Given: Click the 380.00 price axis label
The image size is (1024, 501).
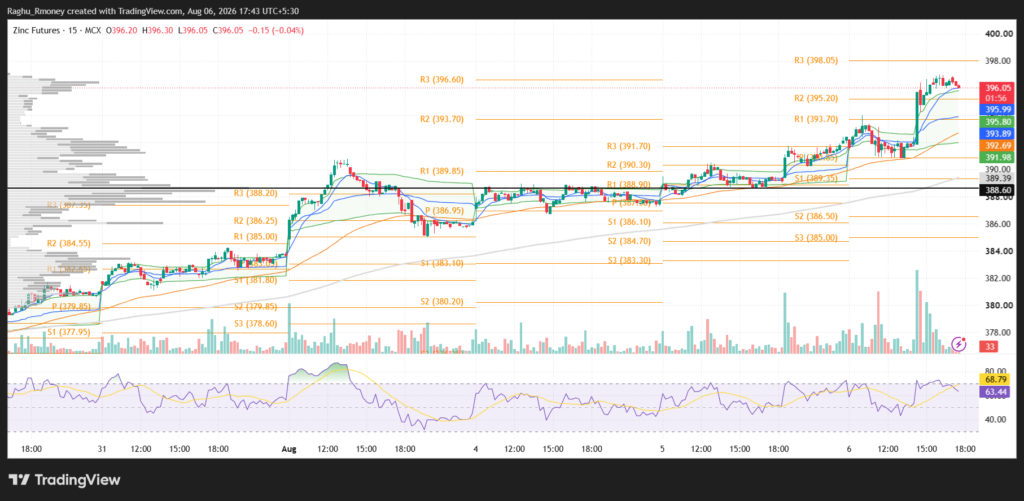Looking at the screenshot, I should (997, 306).
